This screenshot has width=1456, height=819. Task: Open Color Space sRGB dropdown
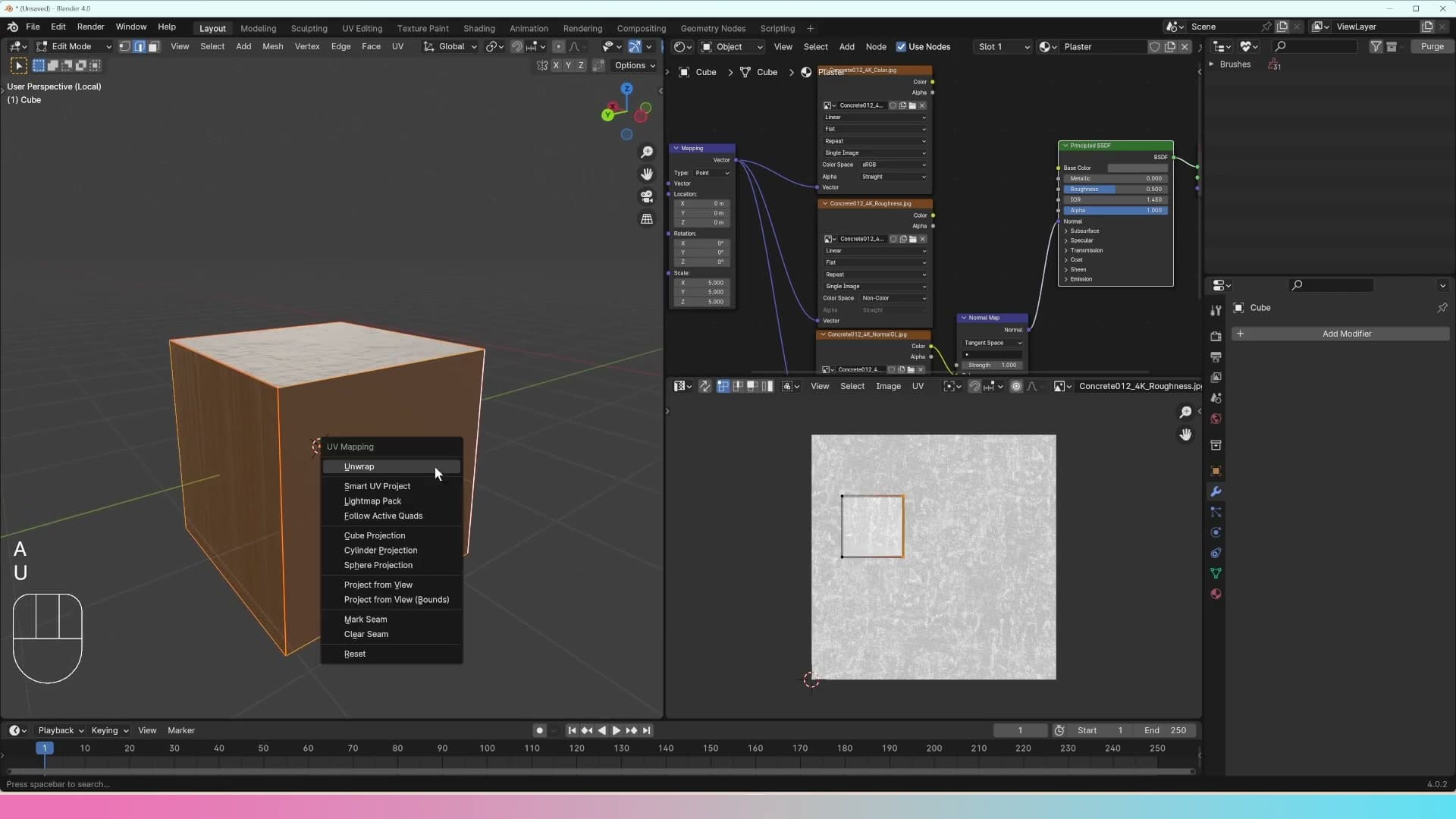click(x=893, y=165)
